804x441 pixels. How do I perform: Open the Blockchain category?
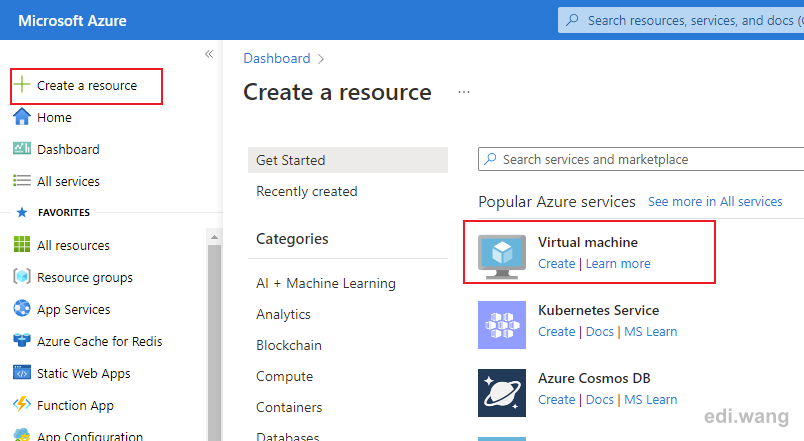tap(289, 345)
